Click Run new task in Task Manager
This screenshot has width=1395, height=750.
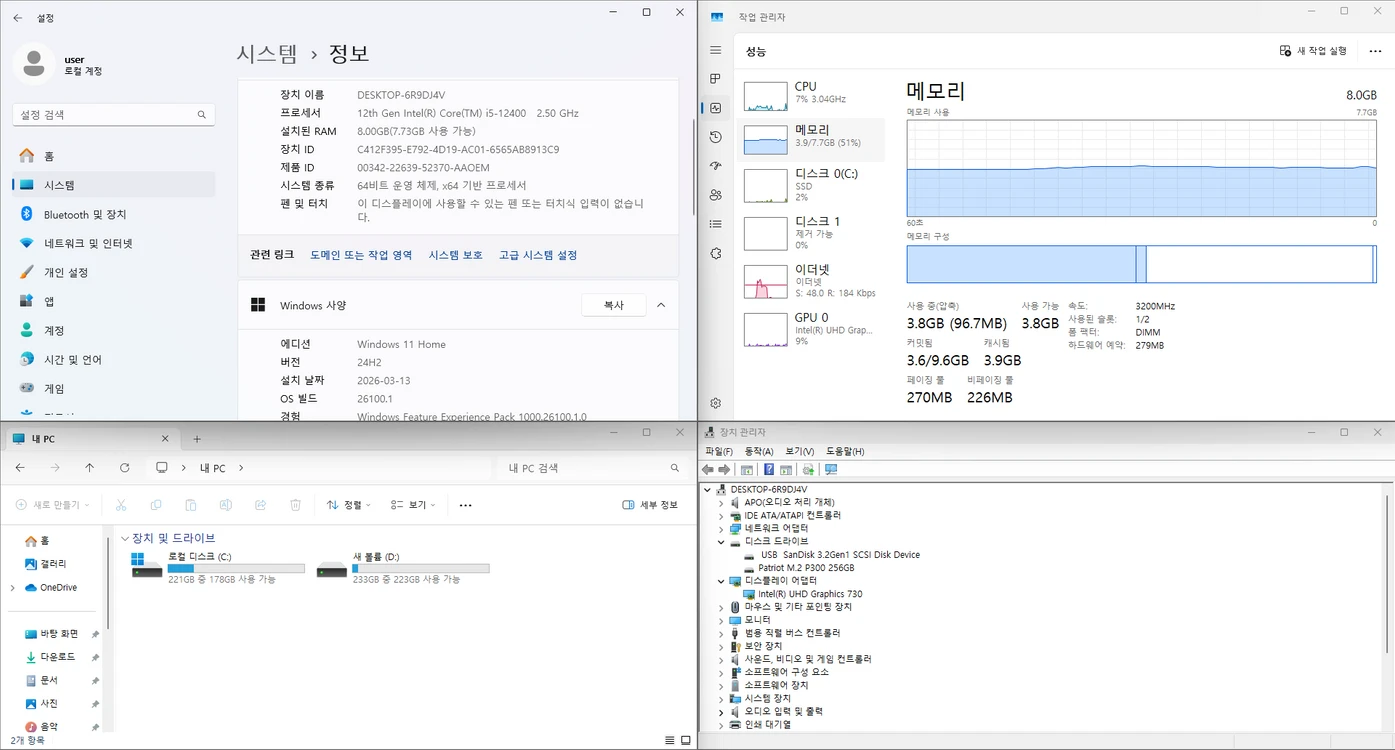1313,51
